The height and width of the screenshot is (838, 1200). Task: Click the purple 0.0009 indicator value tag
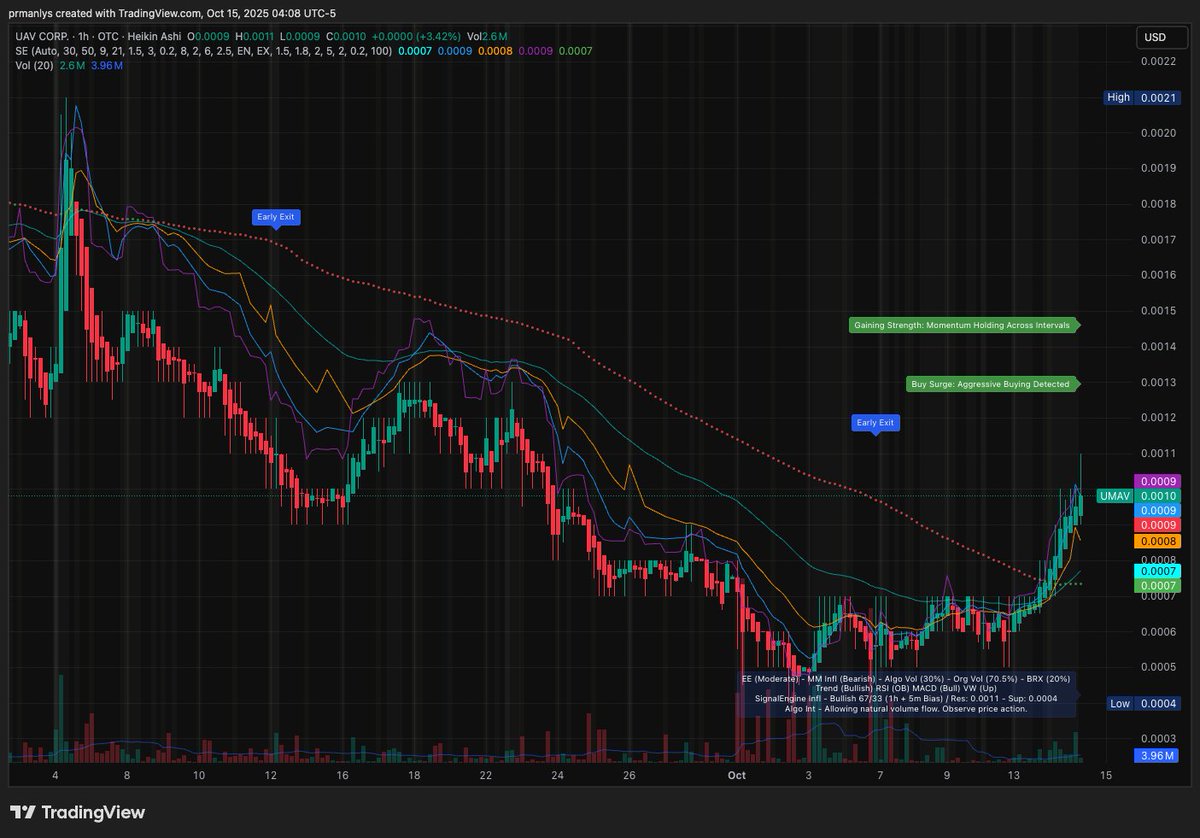pos(1158,481)
